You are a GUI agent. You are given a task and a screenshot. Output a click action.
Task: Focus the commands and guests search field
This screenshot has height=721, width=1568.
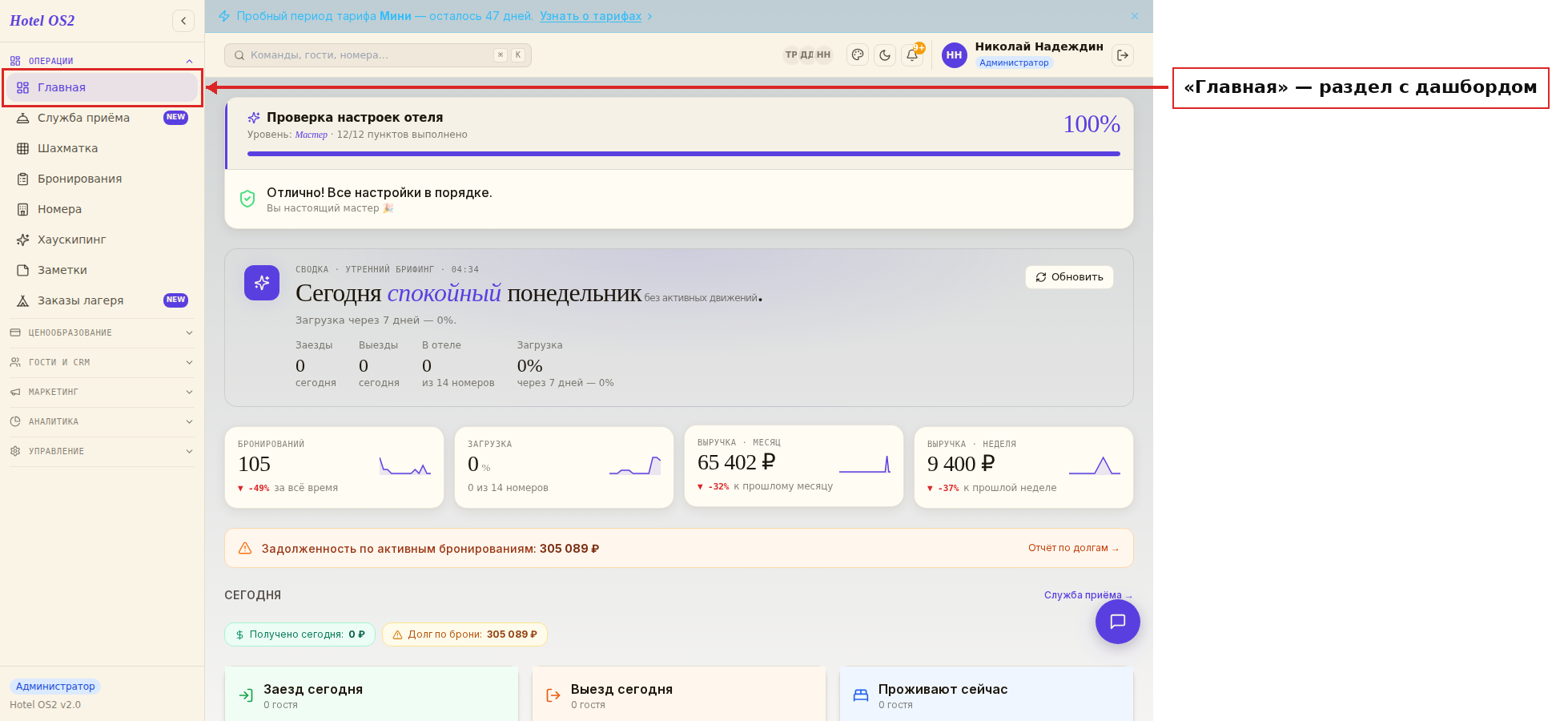coord(378,55)
